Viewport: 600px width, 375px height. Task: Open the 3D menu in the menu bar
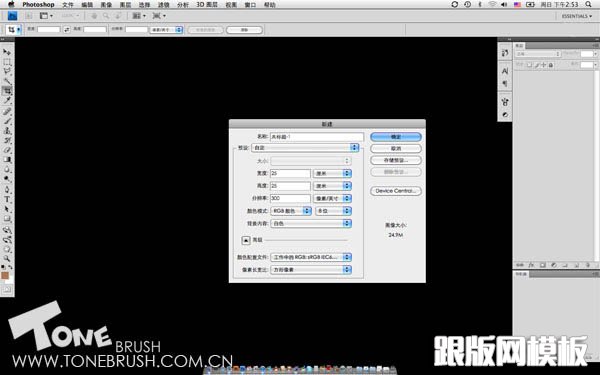point(207,5)
